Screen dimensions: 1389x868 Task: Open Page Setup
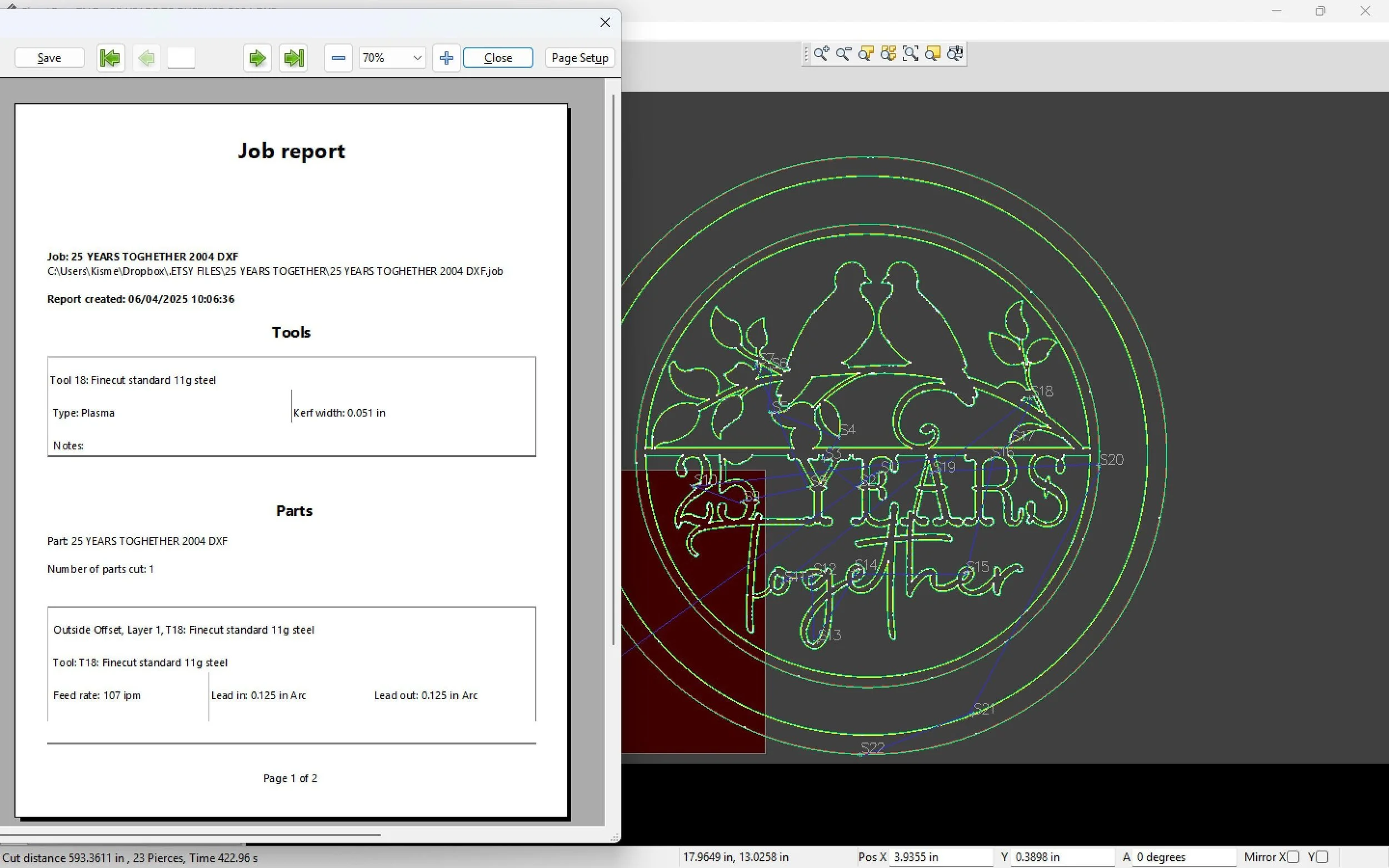coord(579,58)
